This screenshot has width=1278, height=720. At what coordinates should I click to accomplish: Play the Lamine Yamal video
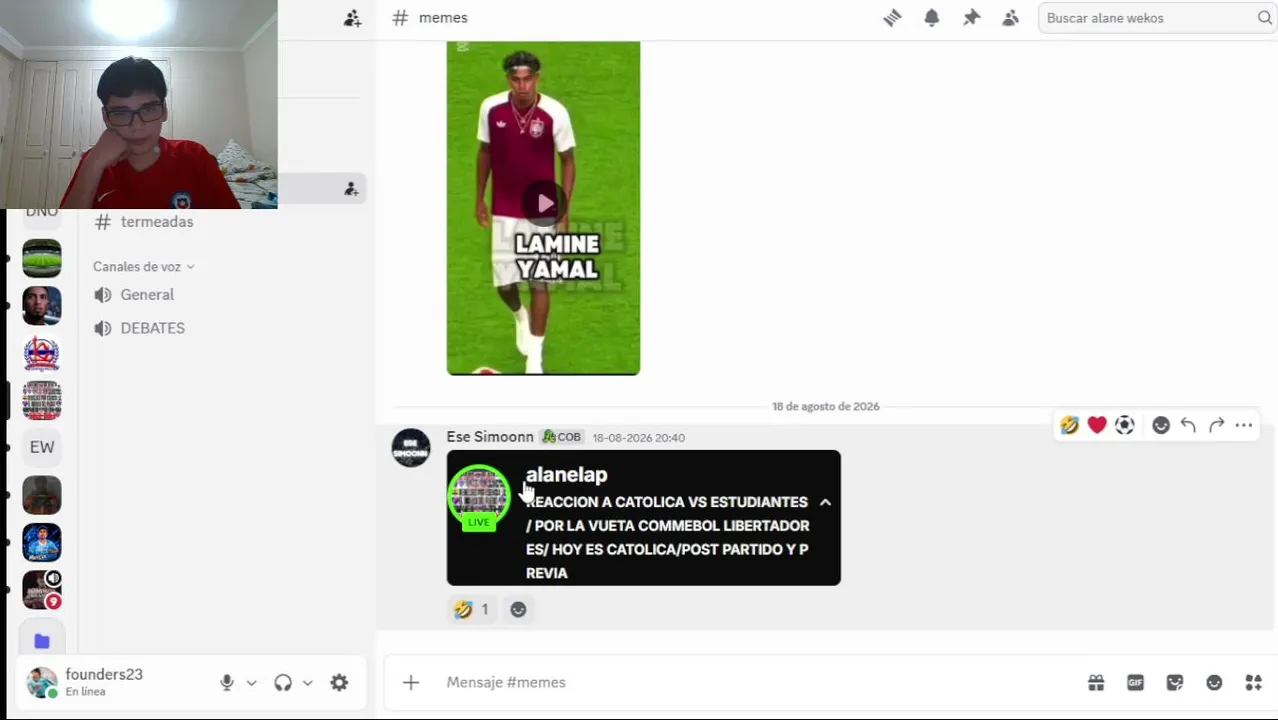(544, 204)
